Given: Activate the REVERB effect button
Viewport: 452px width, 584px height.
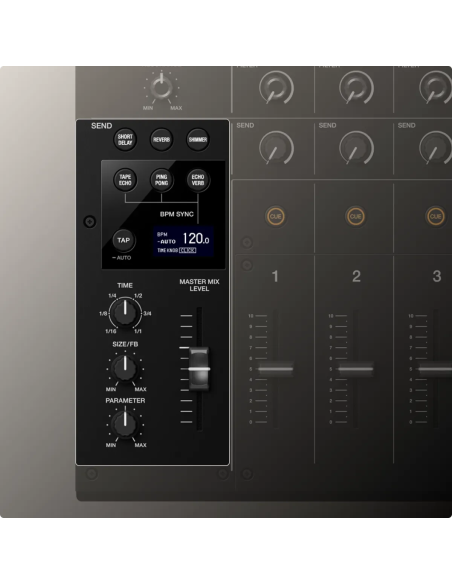Looking at the screenshot, I should (161, 140).
